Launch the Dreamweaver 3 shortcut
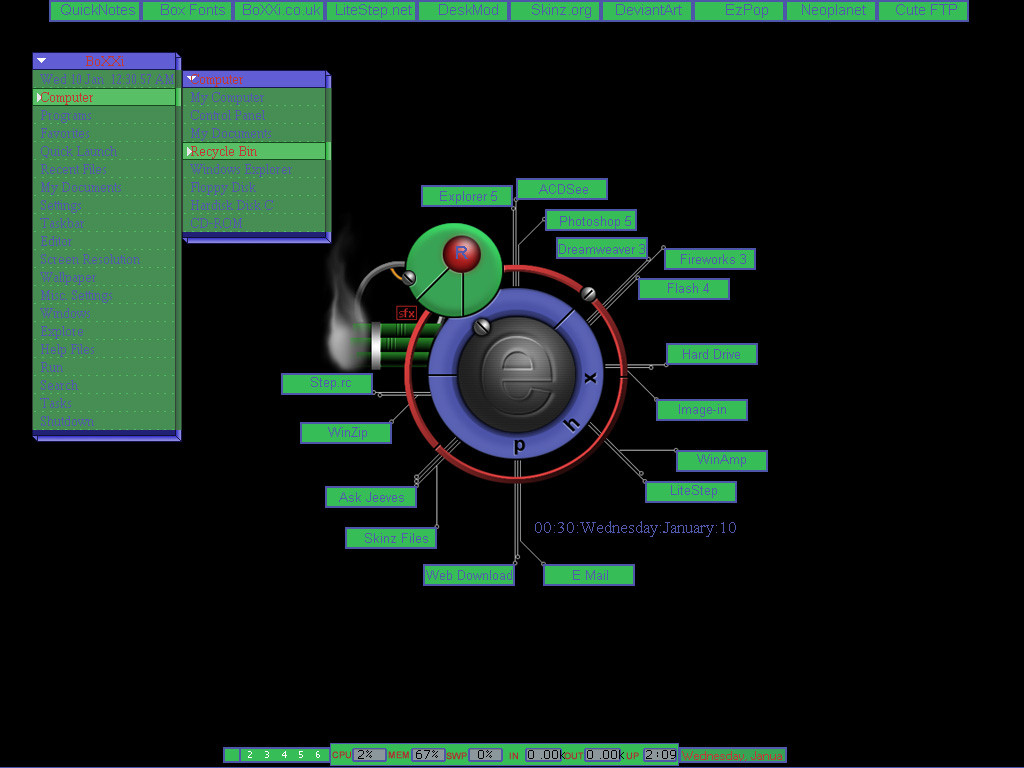This screenshot has width=1024, height=768. (602, 249)
